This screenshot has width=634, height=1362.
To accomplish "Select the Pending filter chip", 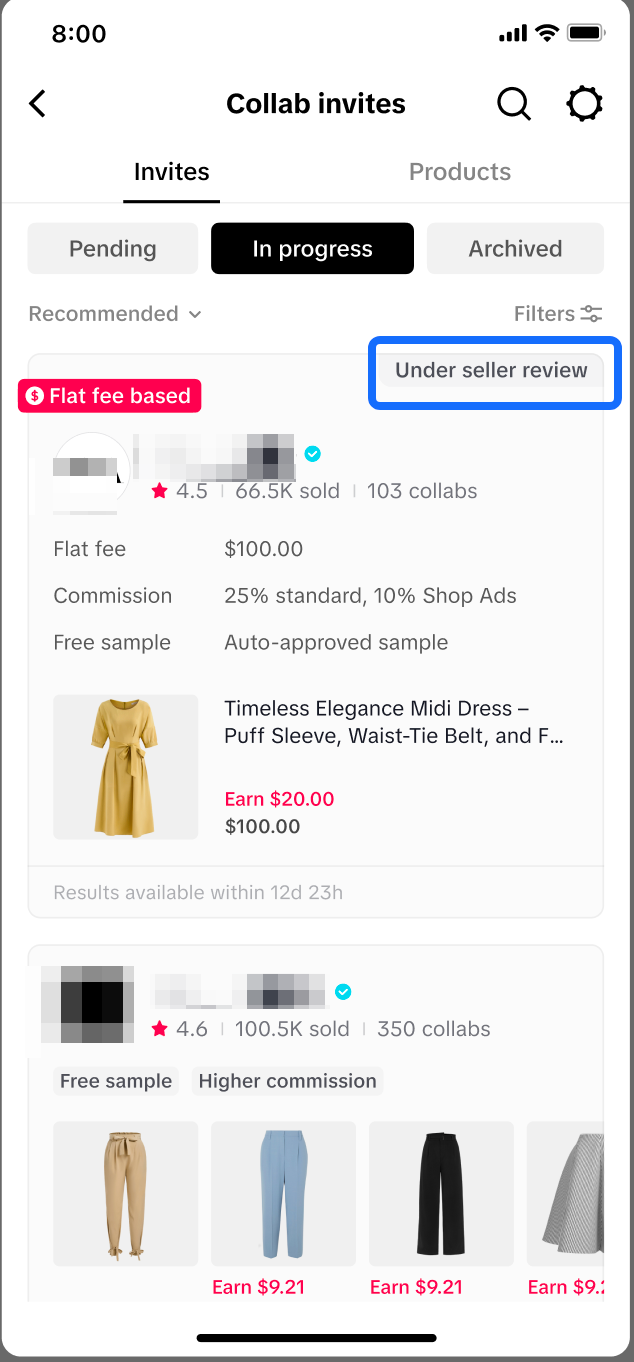I will click(113, 249).
